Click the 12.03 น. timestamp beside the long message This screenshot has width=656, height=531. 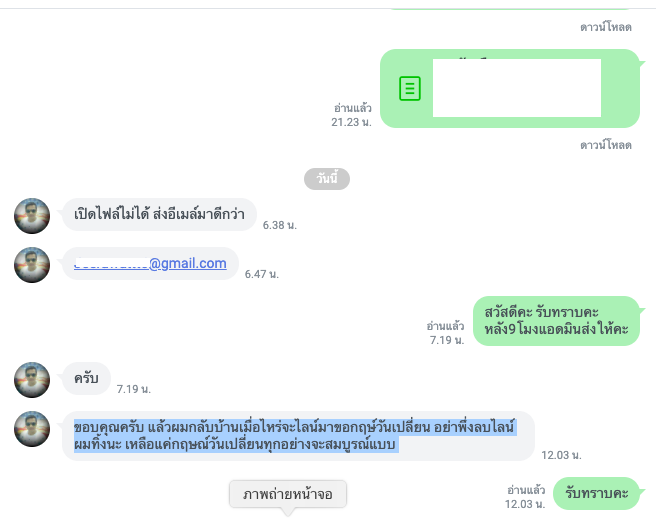561,455
